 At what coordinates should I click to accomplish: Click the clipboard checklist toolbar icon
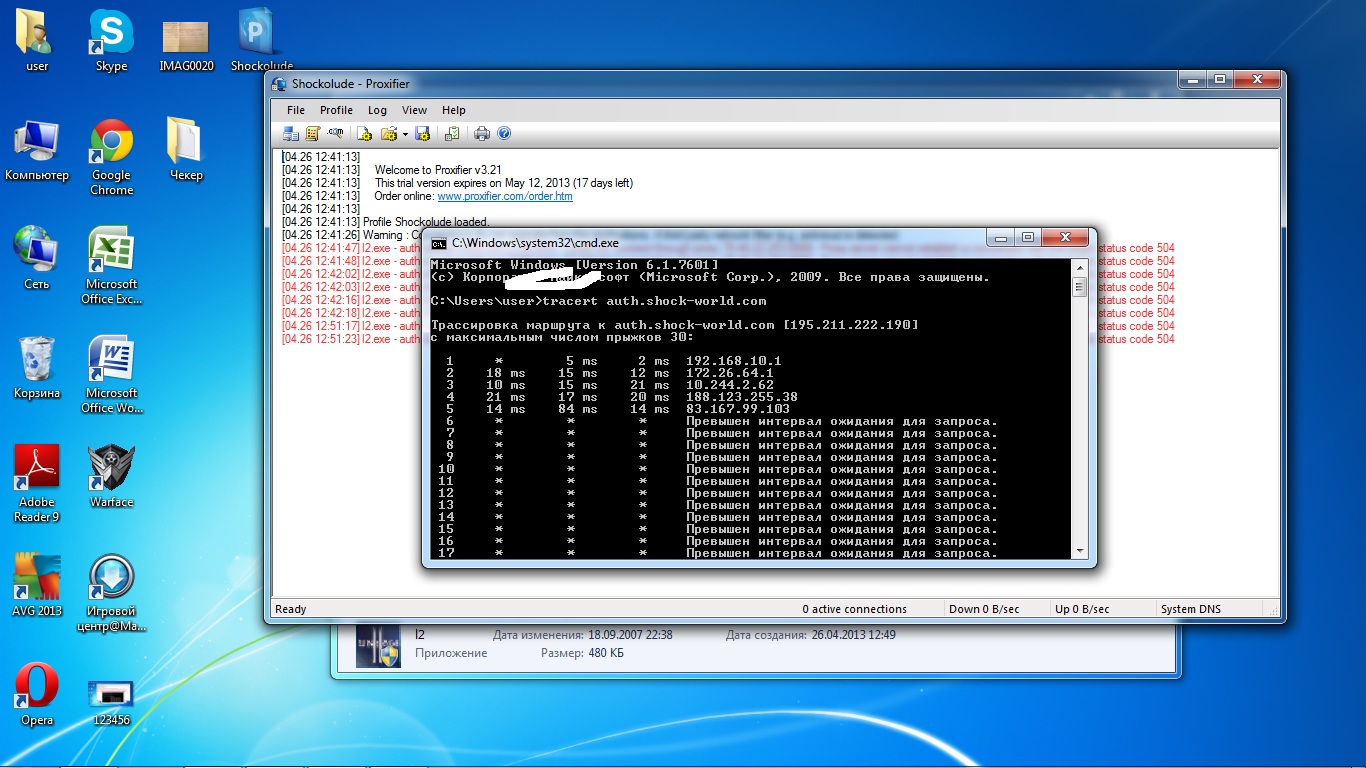[x=452, y=134]
